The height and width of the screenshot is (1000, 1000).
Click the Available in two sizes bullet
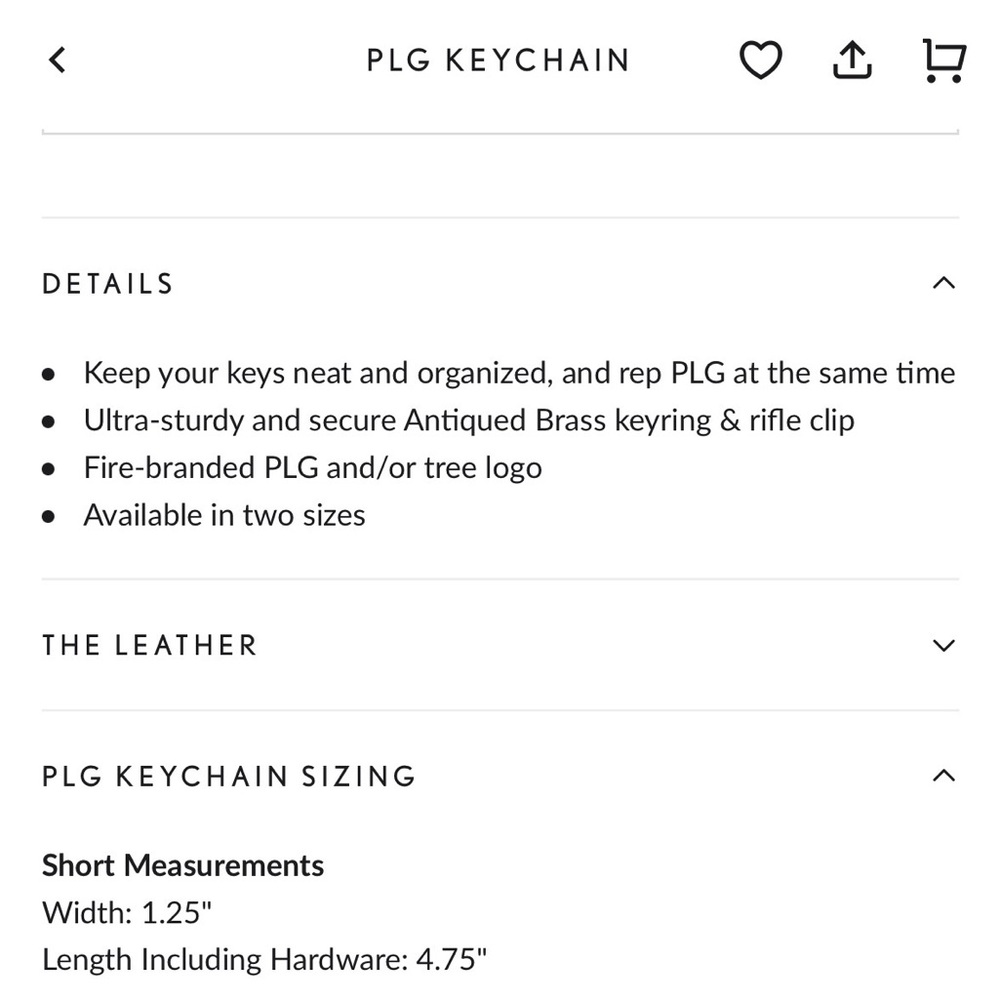click(x=224, y=514)
